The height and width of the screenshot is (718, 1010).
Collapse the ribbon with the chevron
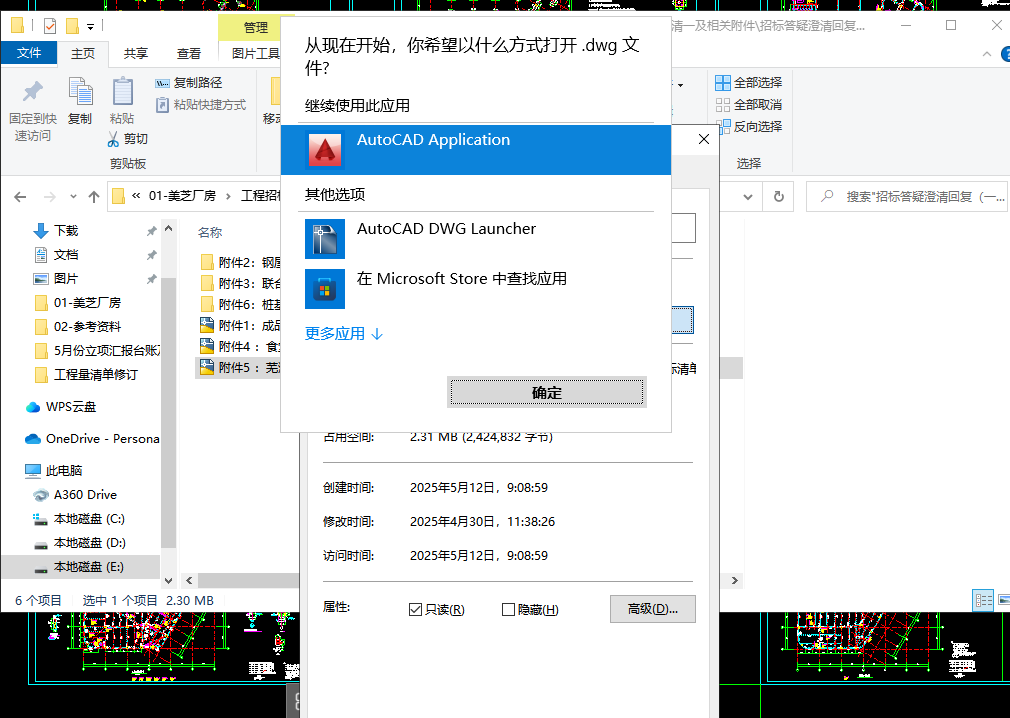986,55
